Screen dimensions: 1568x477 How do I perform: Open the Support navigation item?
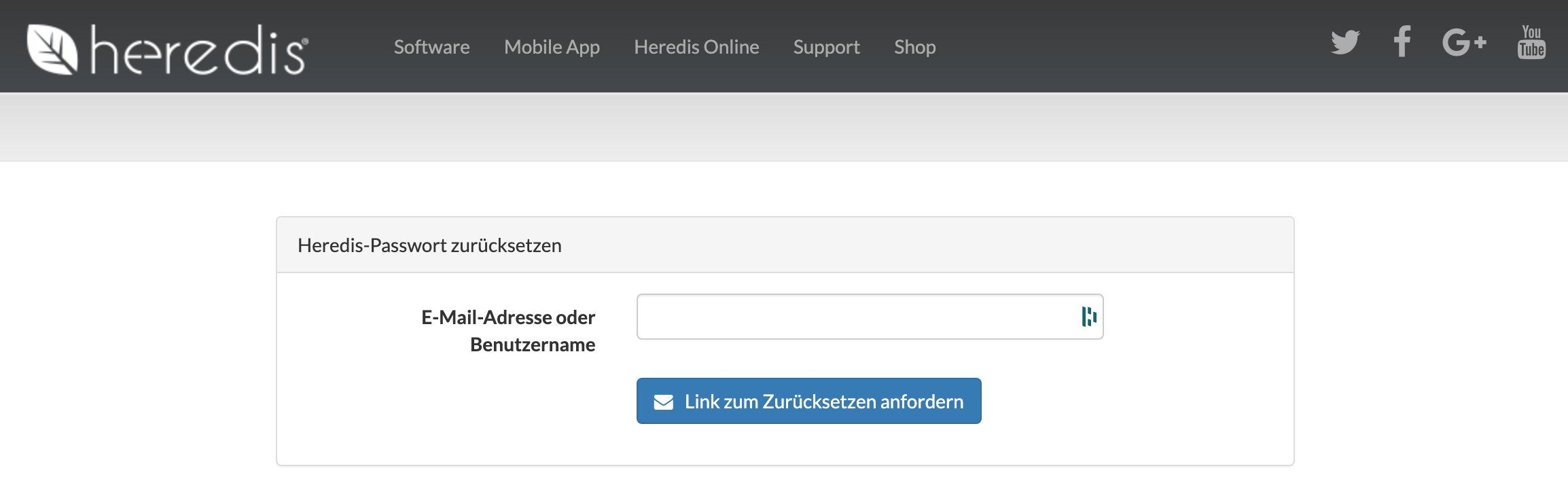(x=826, y=47)
